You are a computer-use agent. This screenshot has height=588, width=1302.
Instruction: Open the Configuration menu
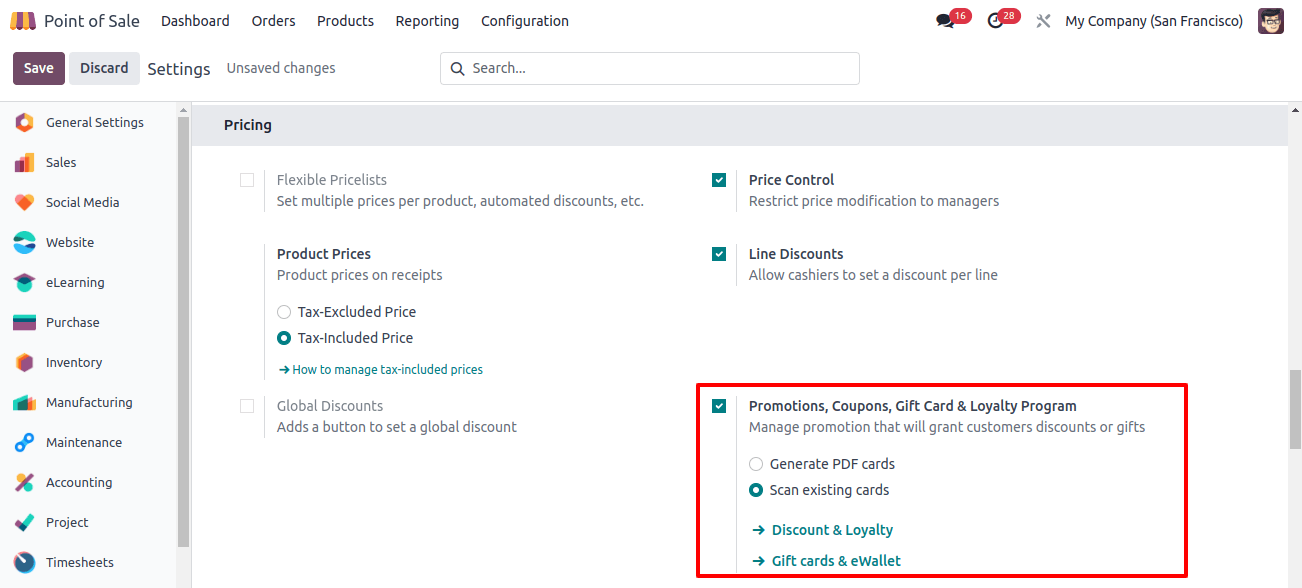point(525,21)
